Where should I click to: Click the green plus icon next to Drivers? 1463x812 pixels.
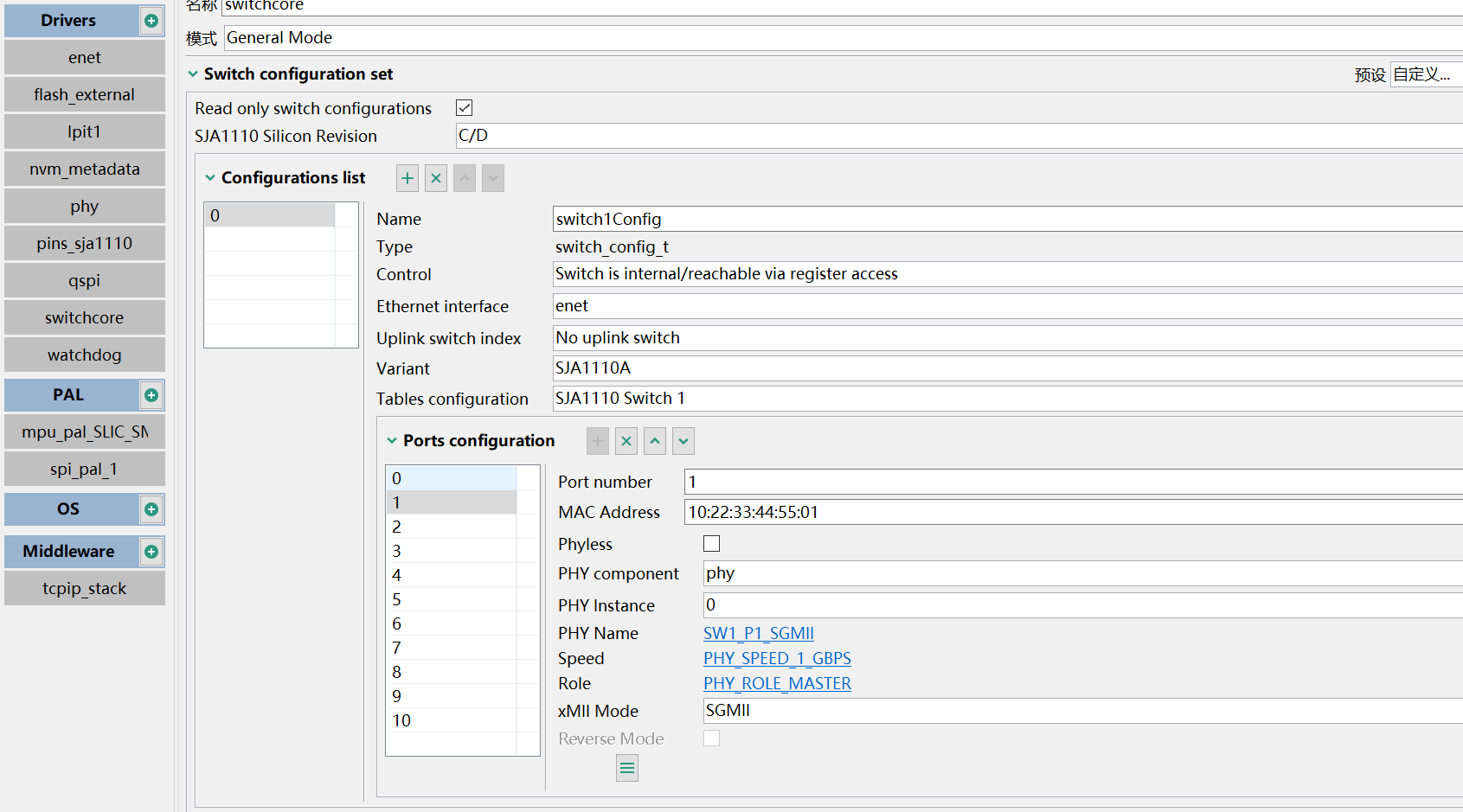150,20
